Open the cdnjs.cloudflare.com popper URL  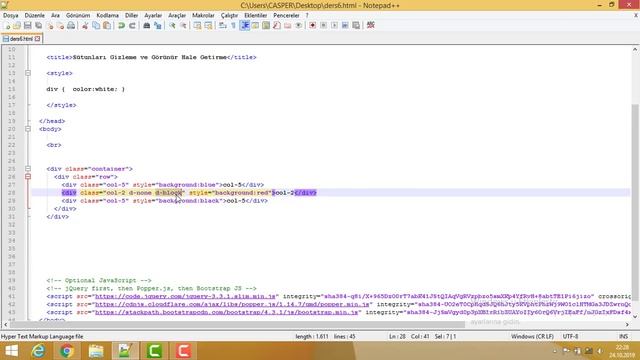(232, 304)
